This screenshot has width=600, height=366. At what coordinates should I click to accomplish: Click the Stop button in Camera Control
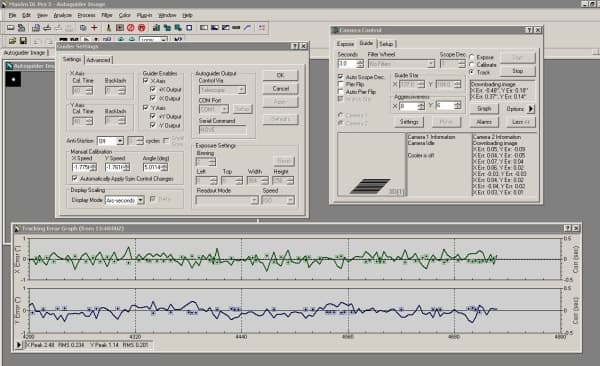tap(518, 71)
